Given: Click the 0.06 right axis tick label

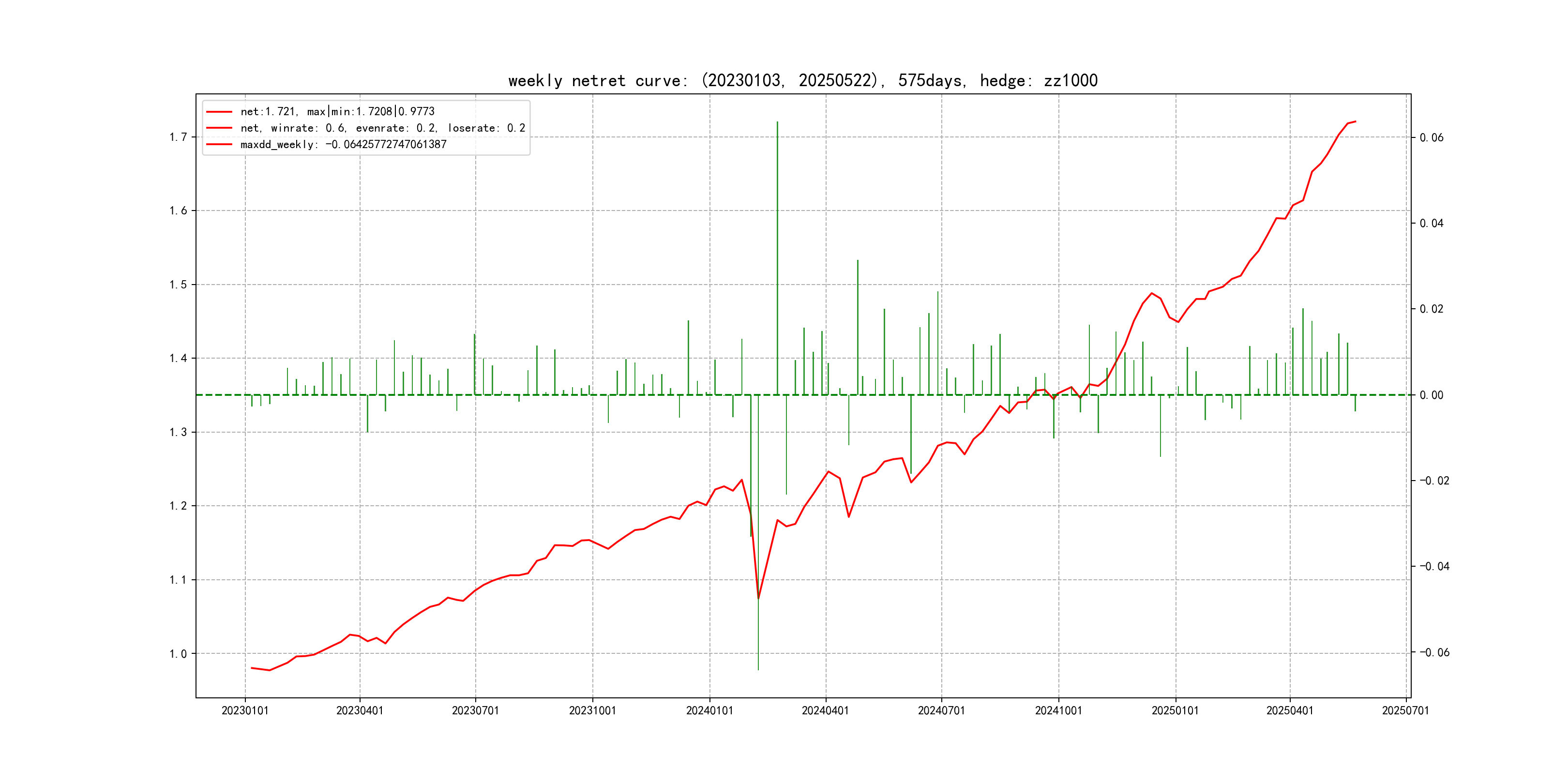Looking at the screenshot, I should click(1431, 137).
